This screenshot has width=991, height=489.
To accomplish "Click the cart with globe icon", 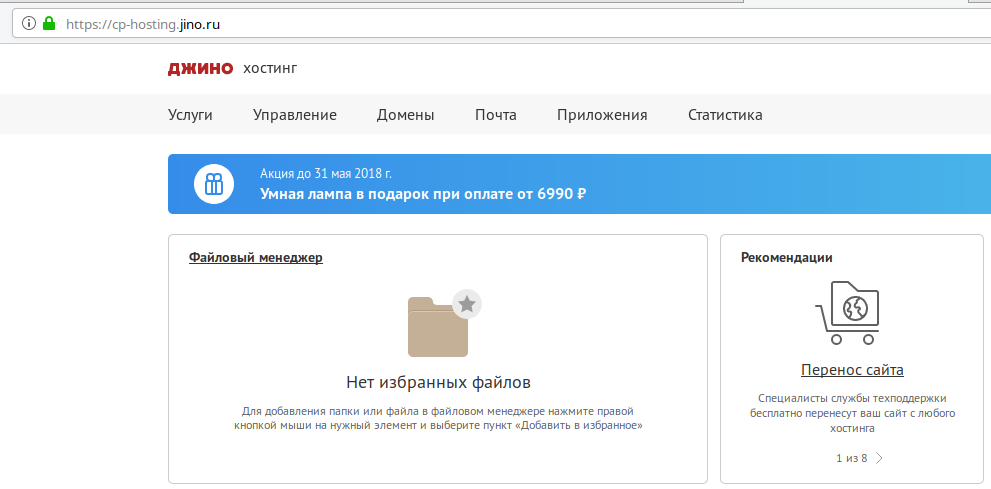I will click(x=848, y=312).
